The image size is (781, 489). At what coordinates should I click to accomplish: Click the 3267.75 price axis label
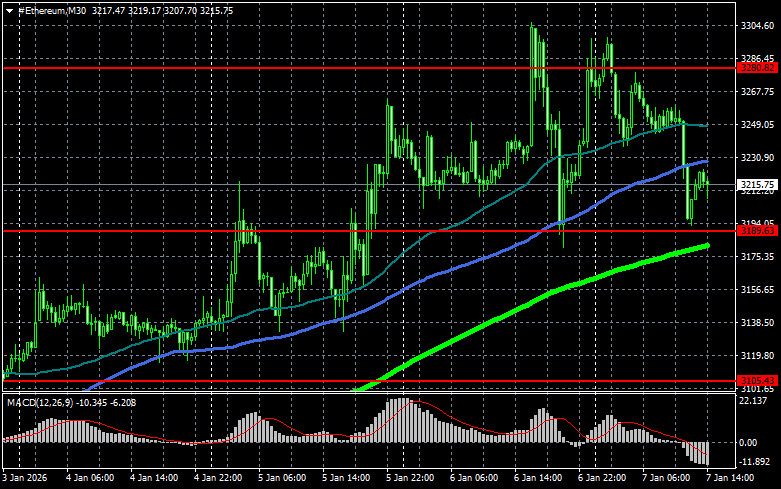coord(757,92)
